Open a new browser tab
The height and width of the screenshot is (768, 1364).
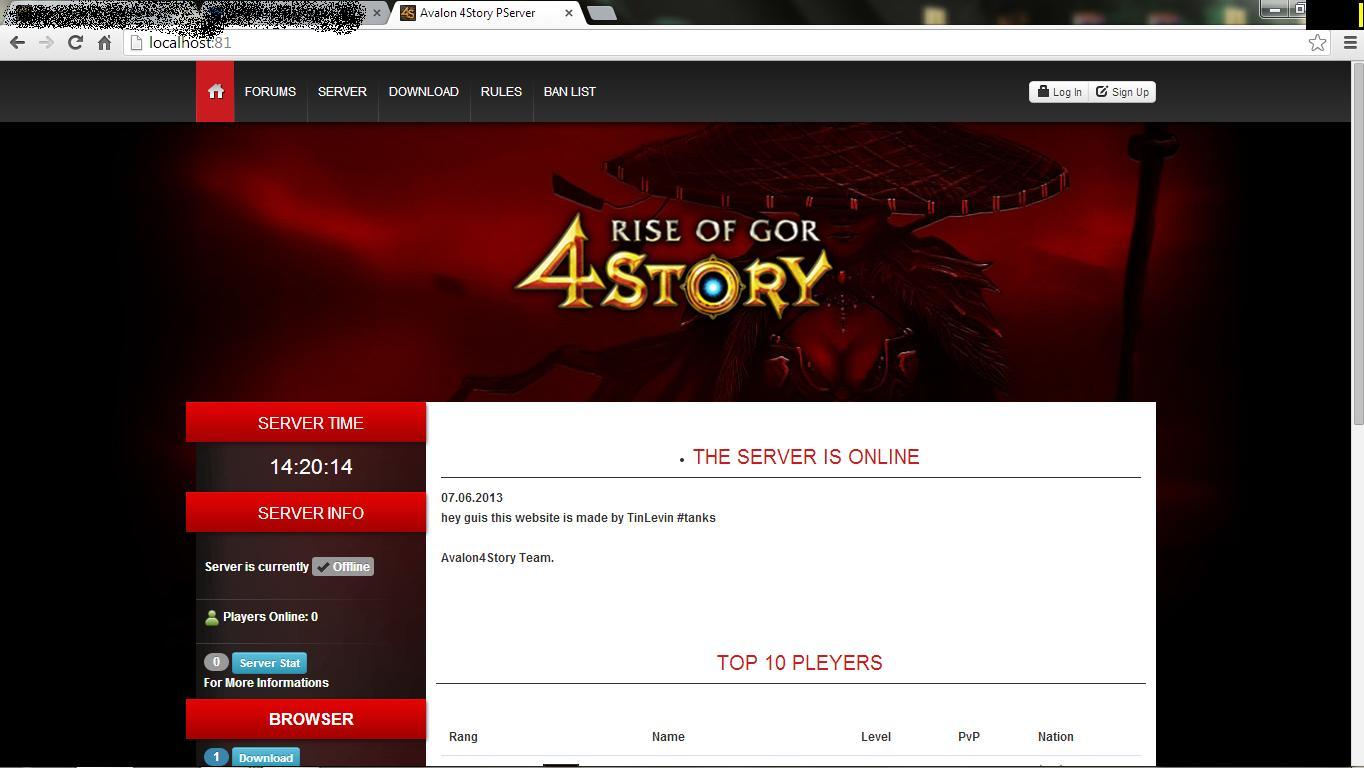pos(601,13)
